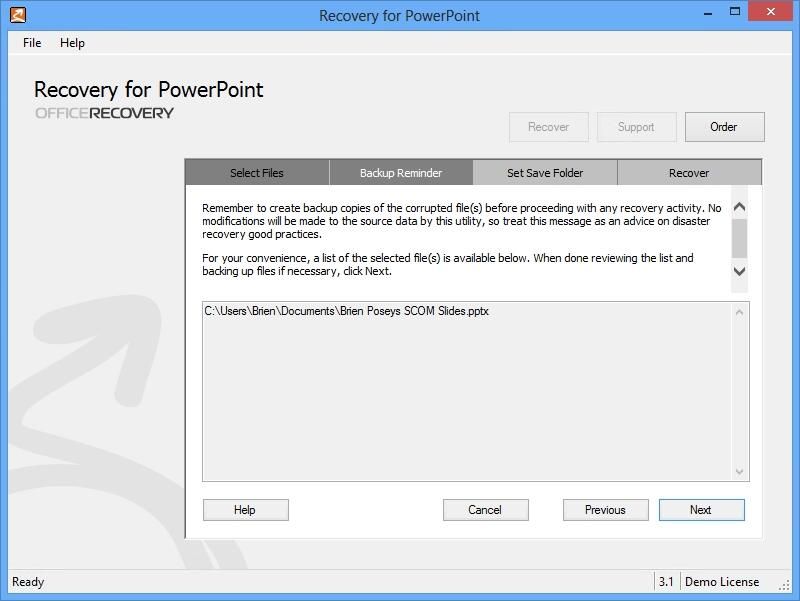
Task: Click the Order button
Action: point(724,126)
